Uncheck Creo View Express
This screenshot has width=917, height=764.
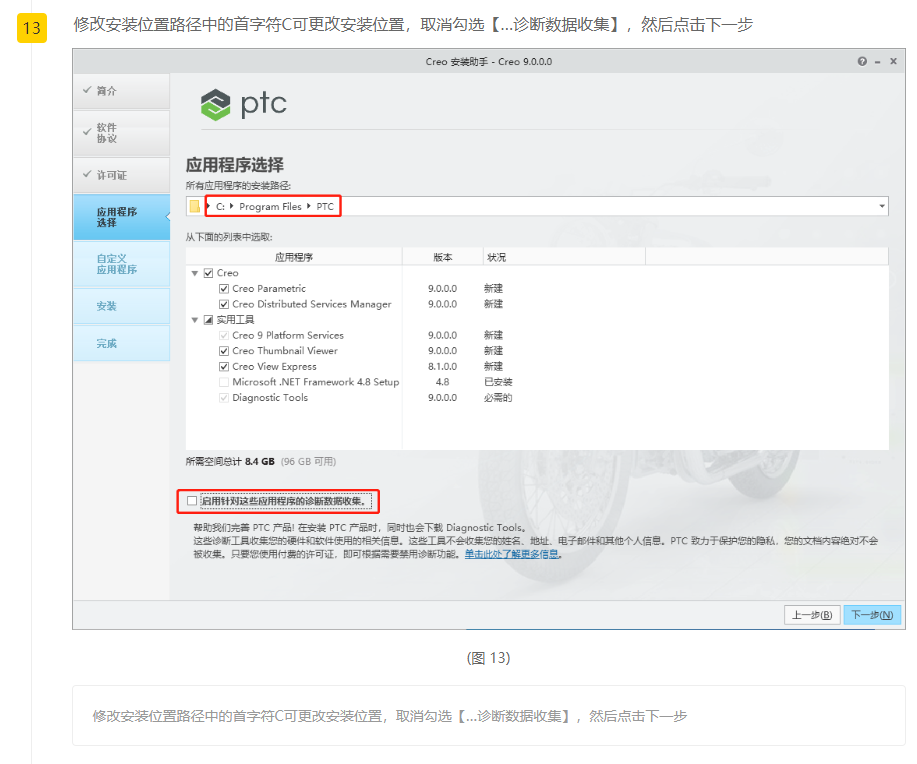(223, 367)
